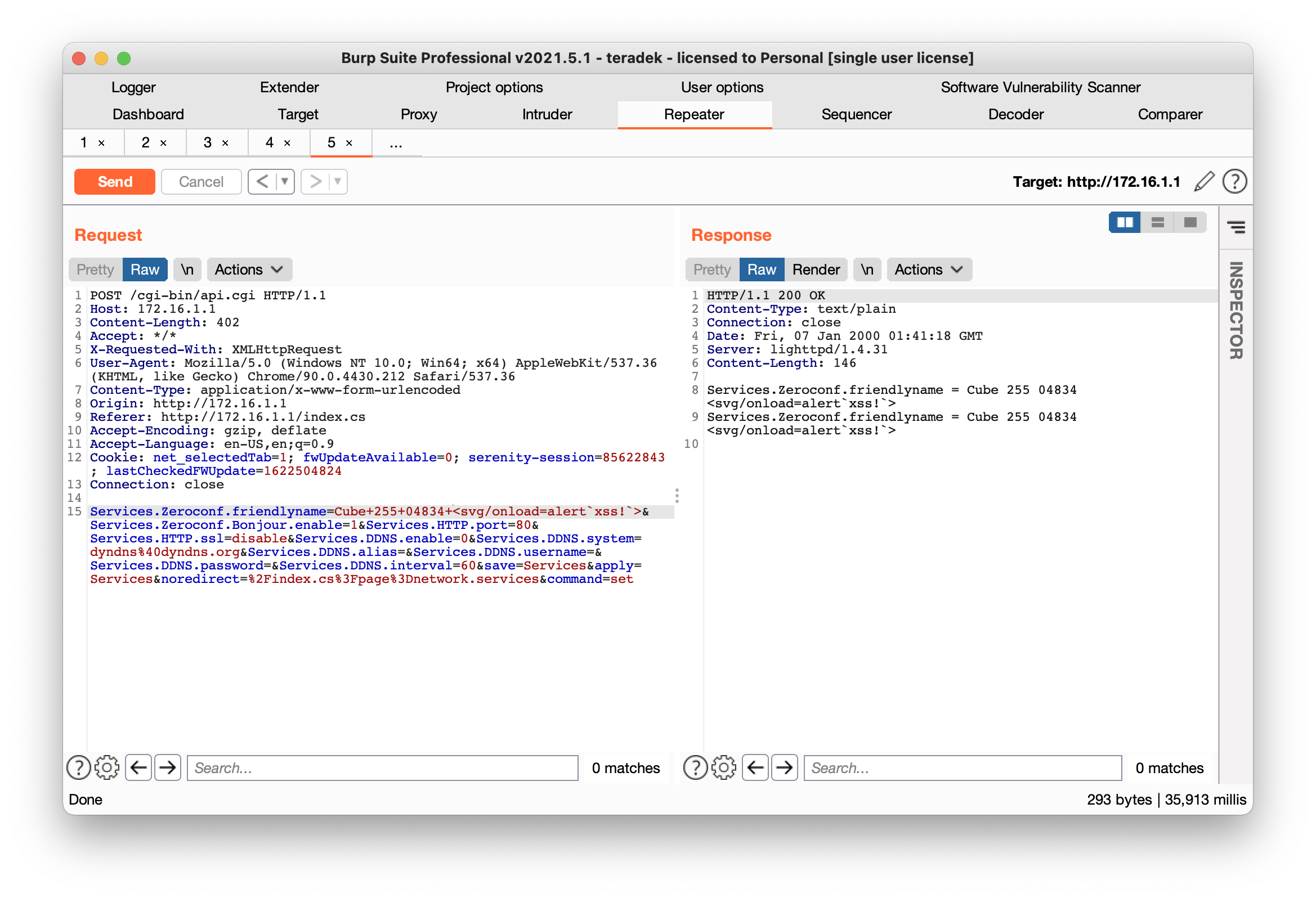Select Repeater sub-tab 2
Screen dimensions: 1316x898
[x=146, y=143]
